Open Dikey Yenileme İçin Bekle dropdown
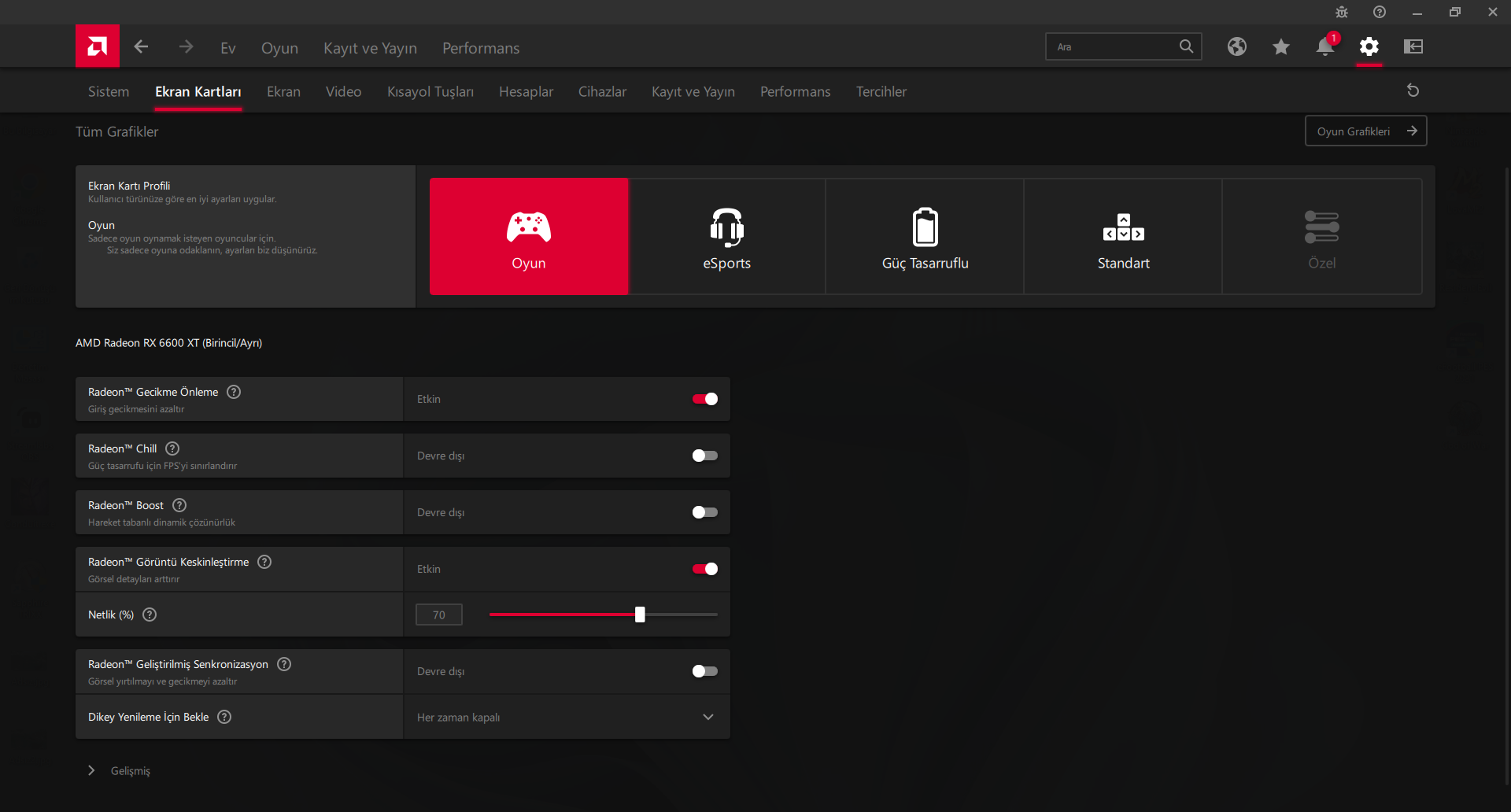Image resolution: width=1511 pixels, height=812 pixels. pyautogui.click(x=567, y=717)
